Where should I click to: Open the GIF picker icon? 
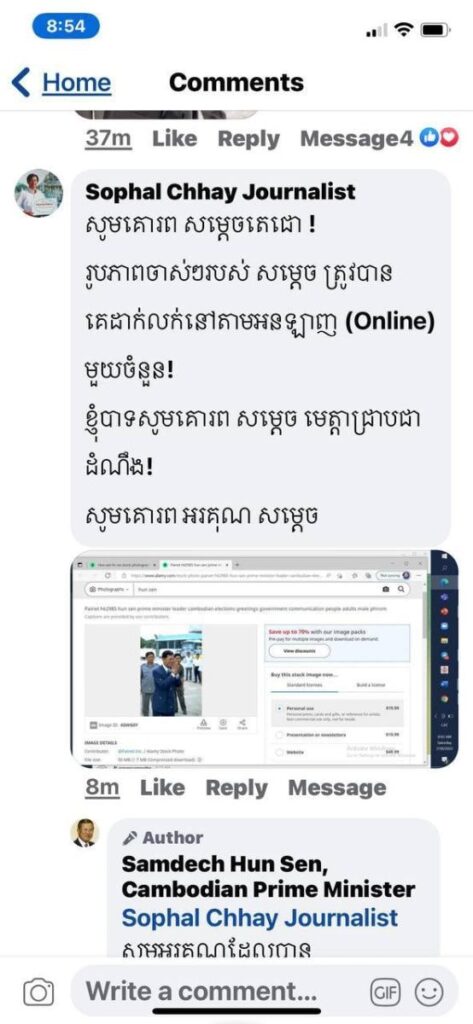click(385, 993)
